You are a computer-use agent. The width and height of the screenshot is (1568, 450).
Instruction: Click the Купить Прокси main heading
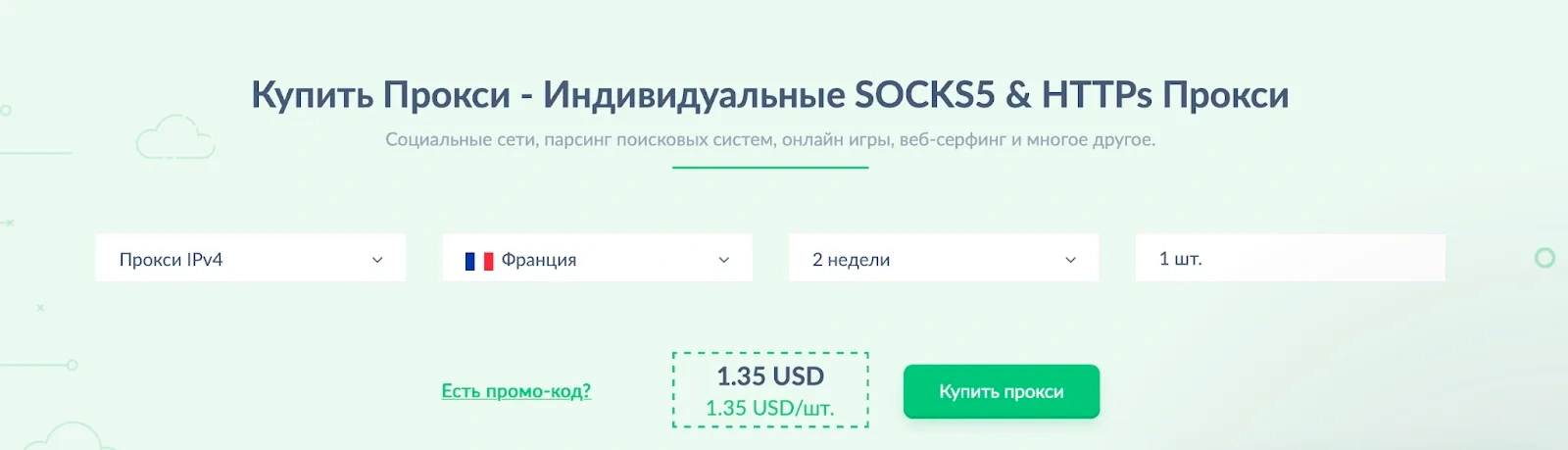(x=770, y=95)
